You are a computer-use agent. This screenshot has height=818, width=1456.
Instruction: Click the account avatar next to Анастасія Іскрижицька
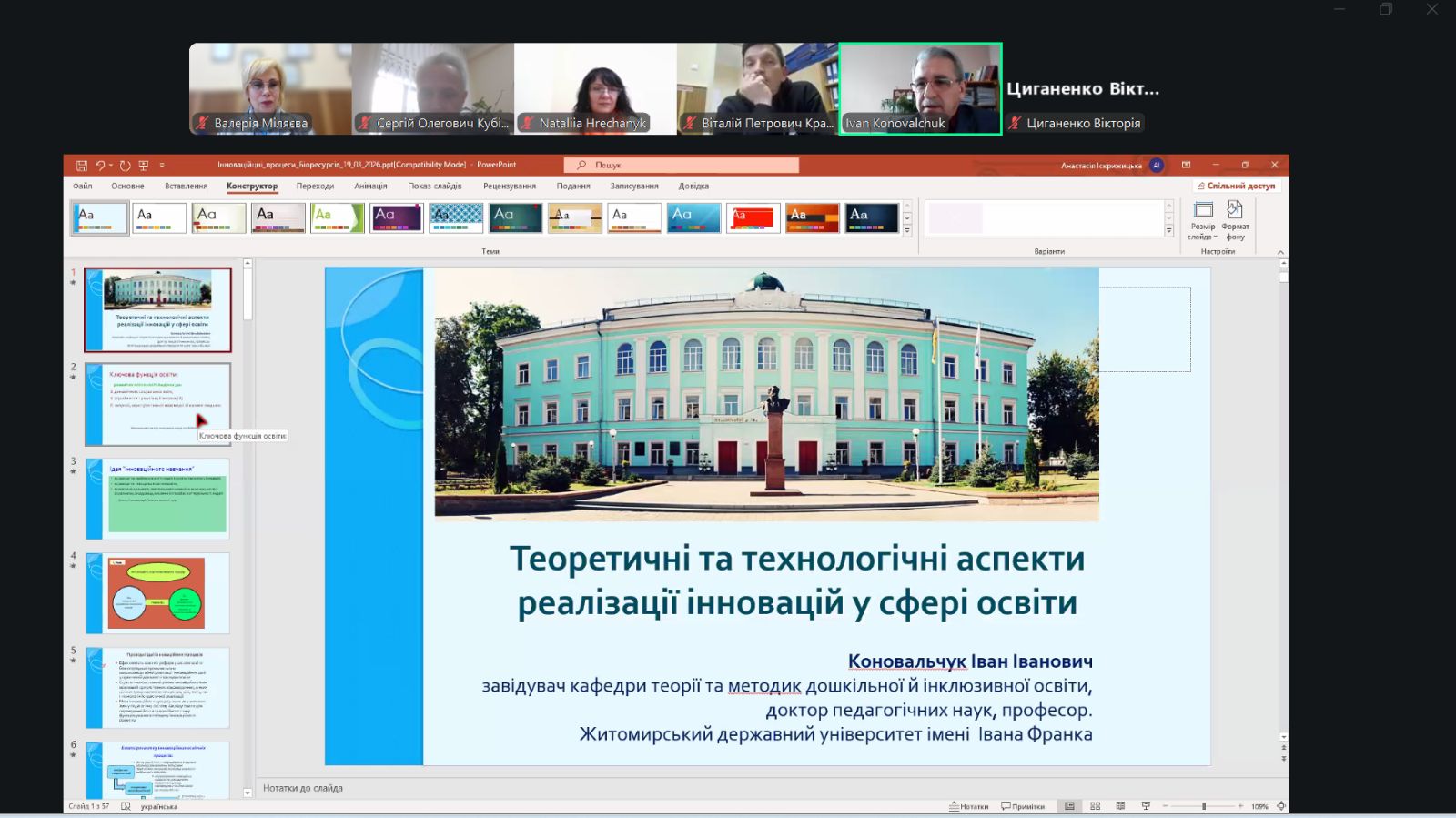point(1157,165)
